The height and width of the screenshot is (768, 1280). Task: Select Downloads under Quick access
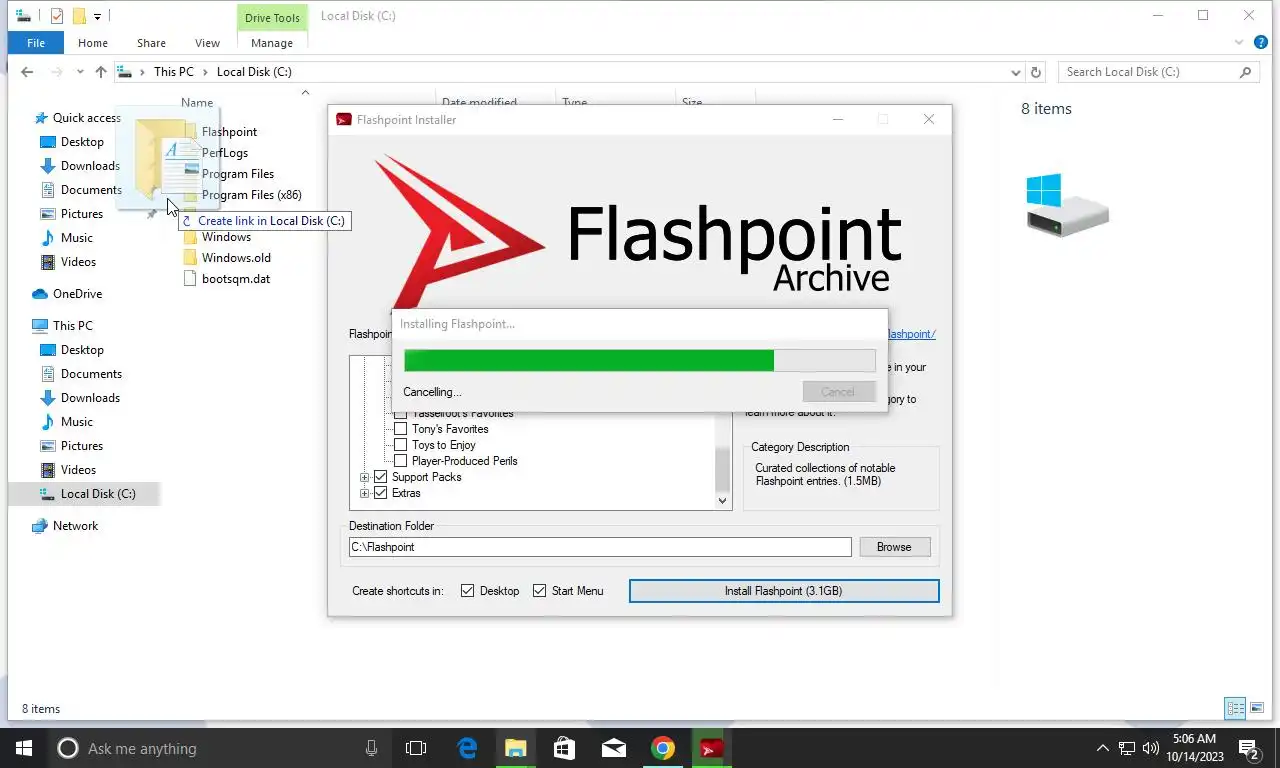tap(90, 166)
